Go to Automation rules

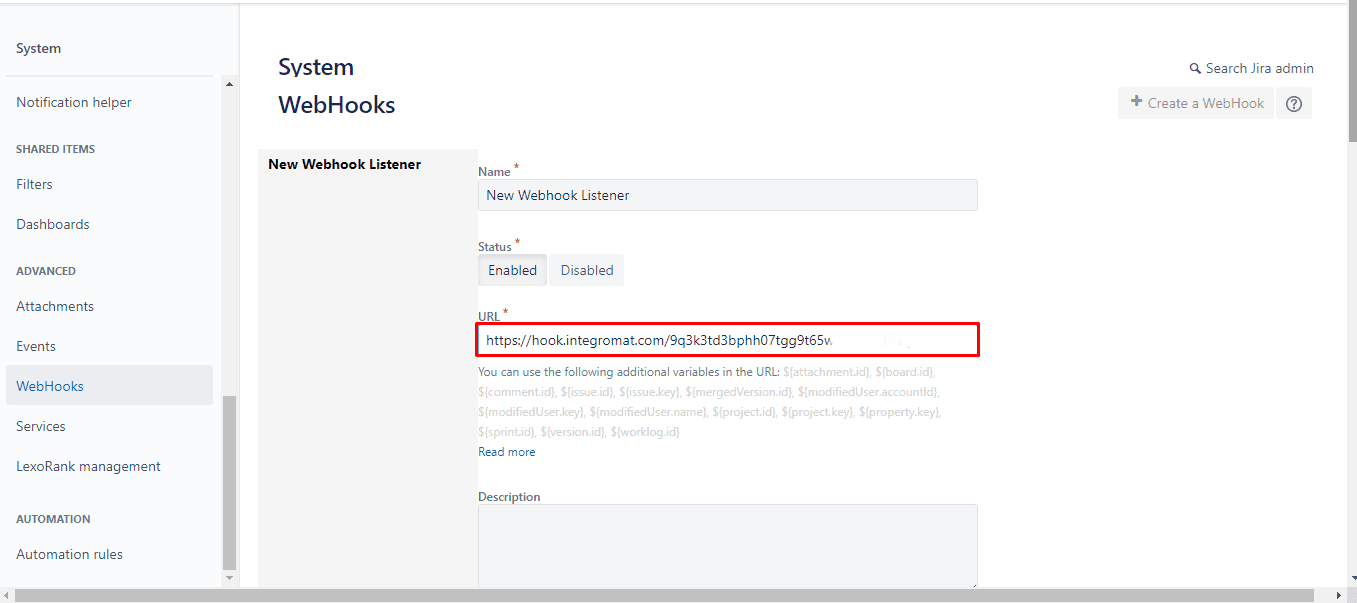tap(69, 554)
